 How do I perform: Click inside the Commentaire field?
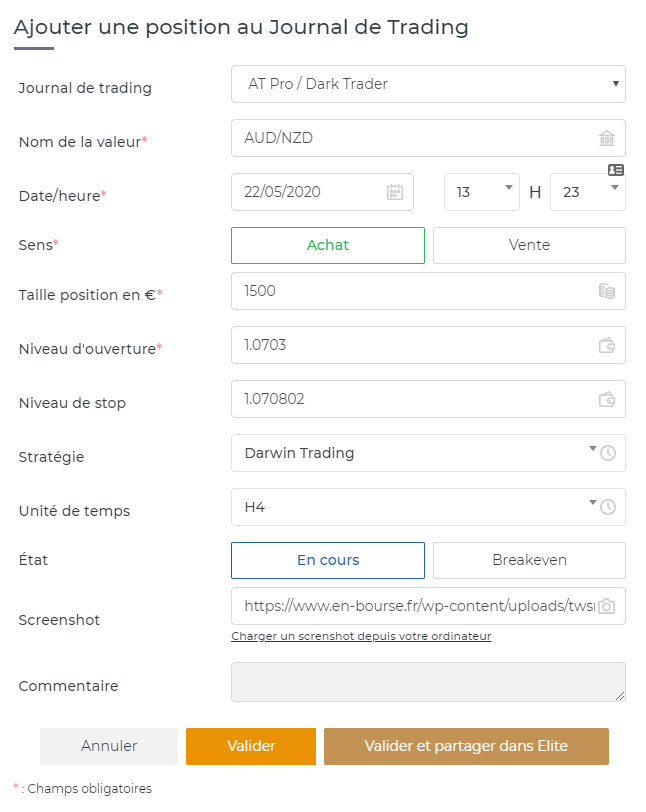(428, 682)
